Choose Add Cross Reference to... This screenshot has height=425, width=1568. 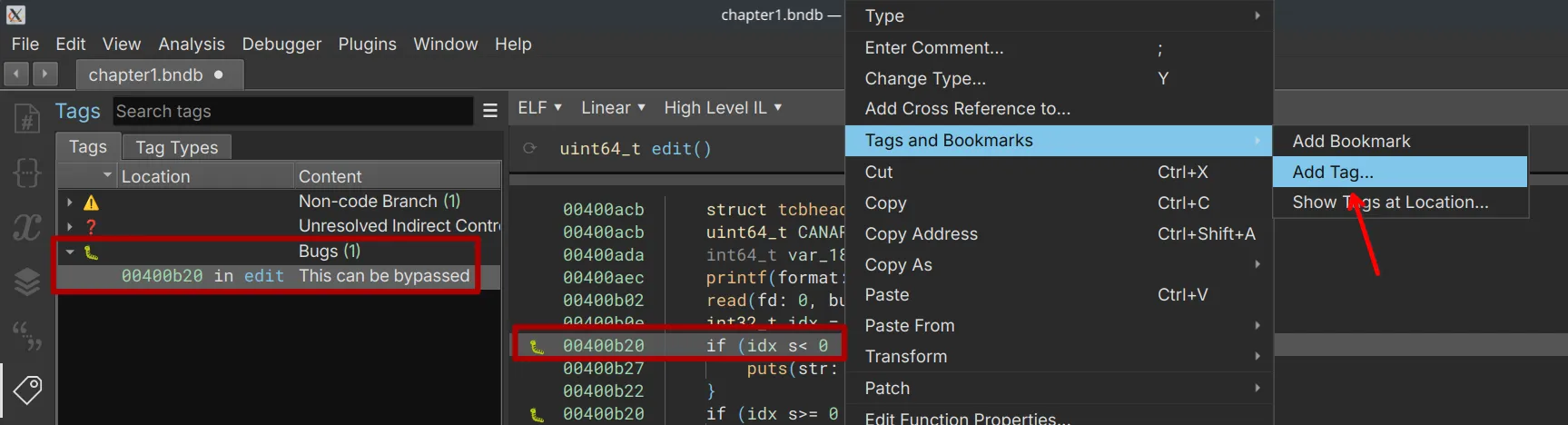(1059, 109)
